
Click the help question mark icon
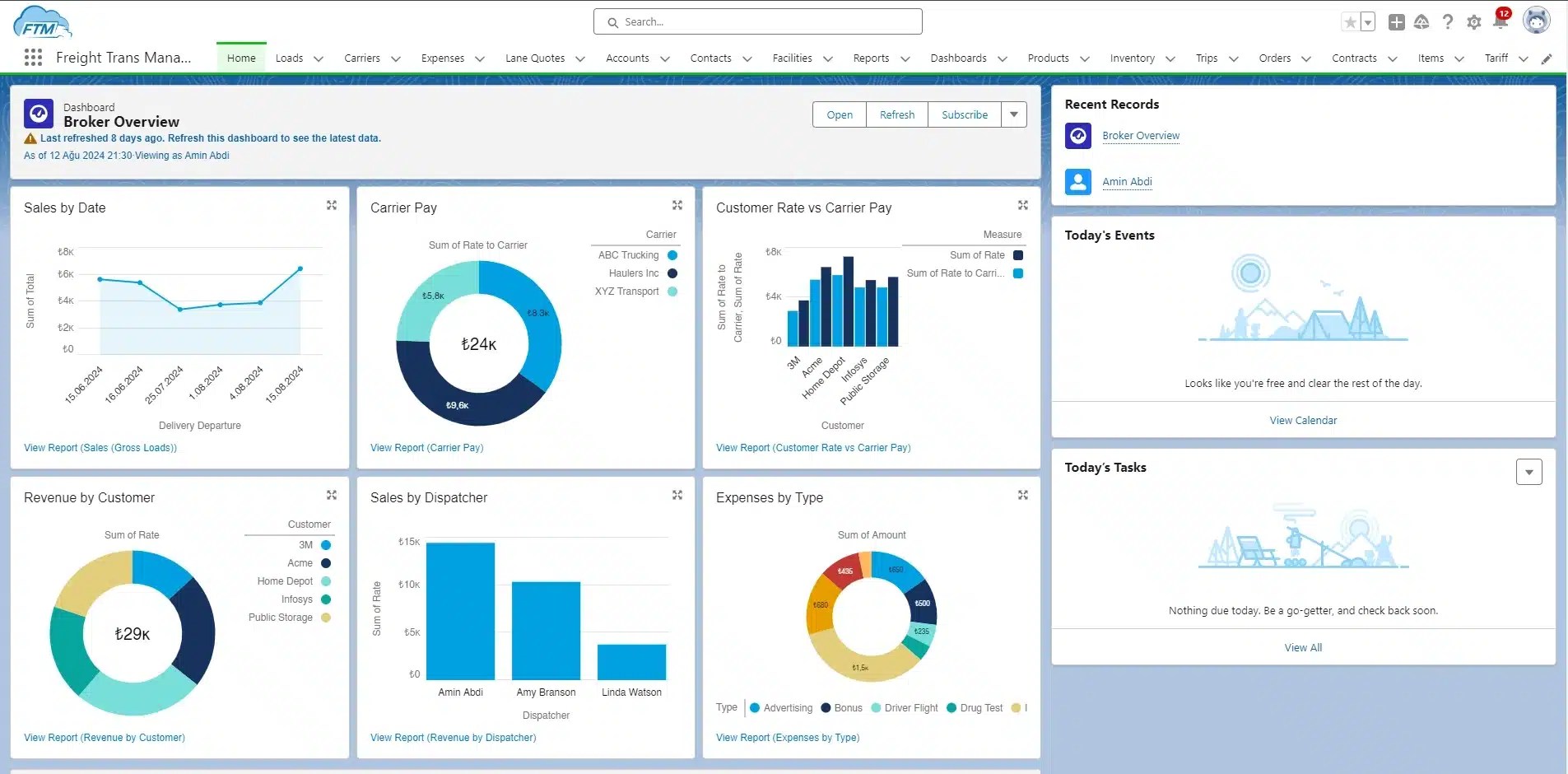pyautogui.click(x=1448, y=21)
